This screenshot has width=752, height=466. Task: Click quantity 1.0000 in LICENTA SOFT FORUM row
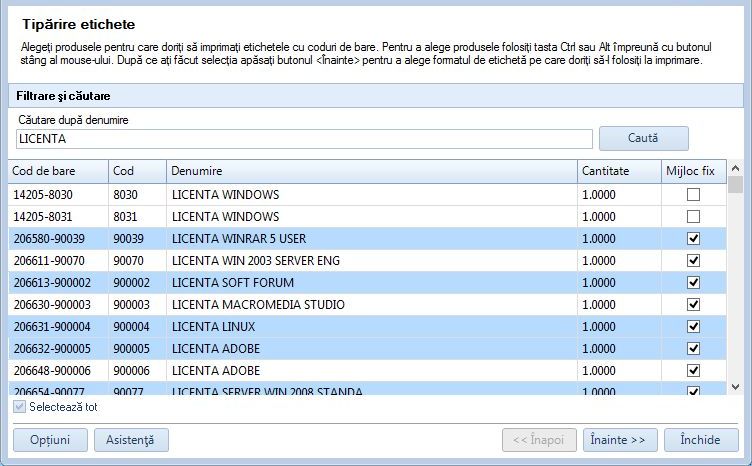coord(619,283)
